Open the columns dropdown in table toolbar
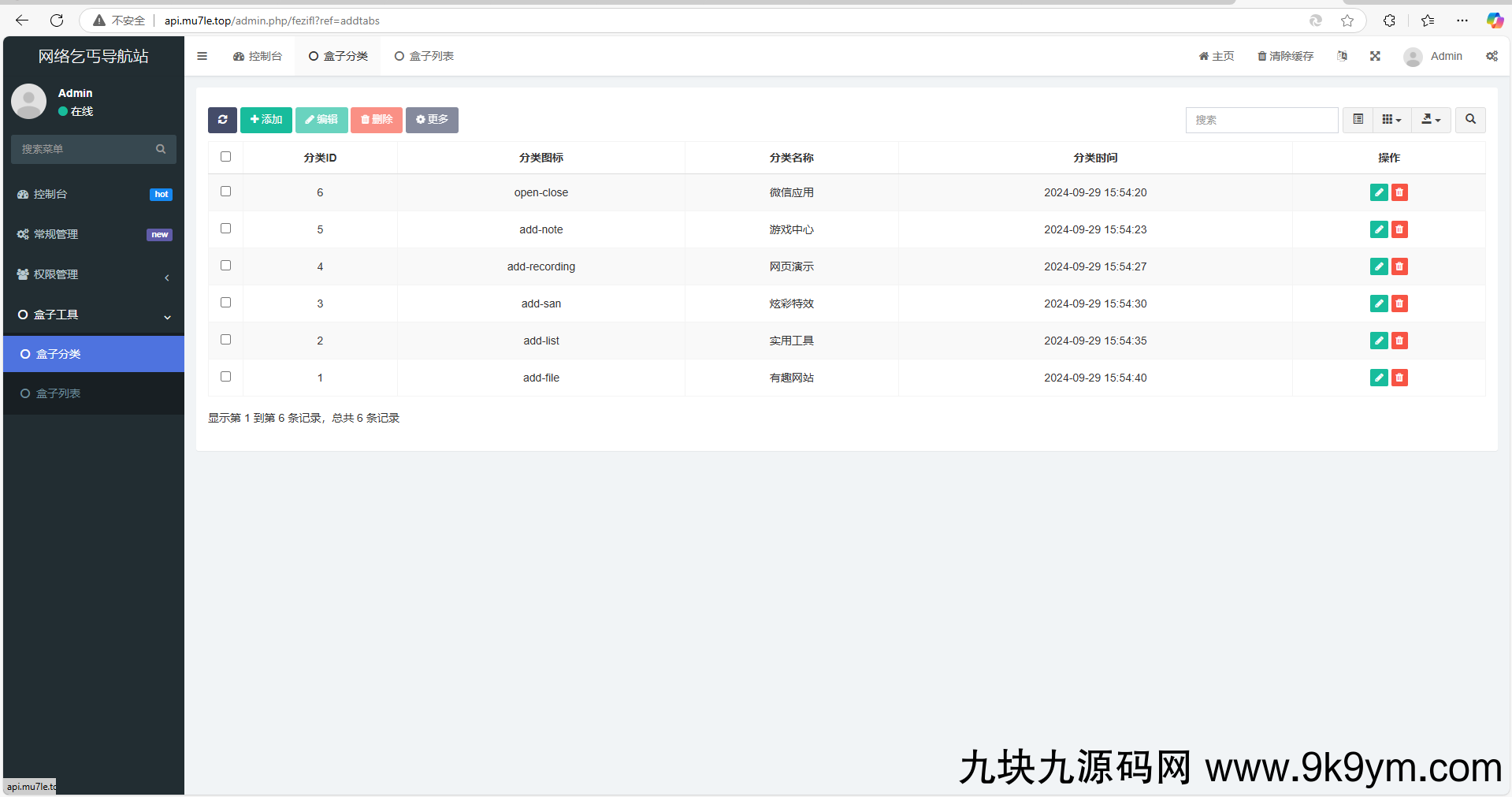1512x797 pixels. [x=1391, y=120]
